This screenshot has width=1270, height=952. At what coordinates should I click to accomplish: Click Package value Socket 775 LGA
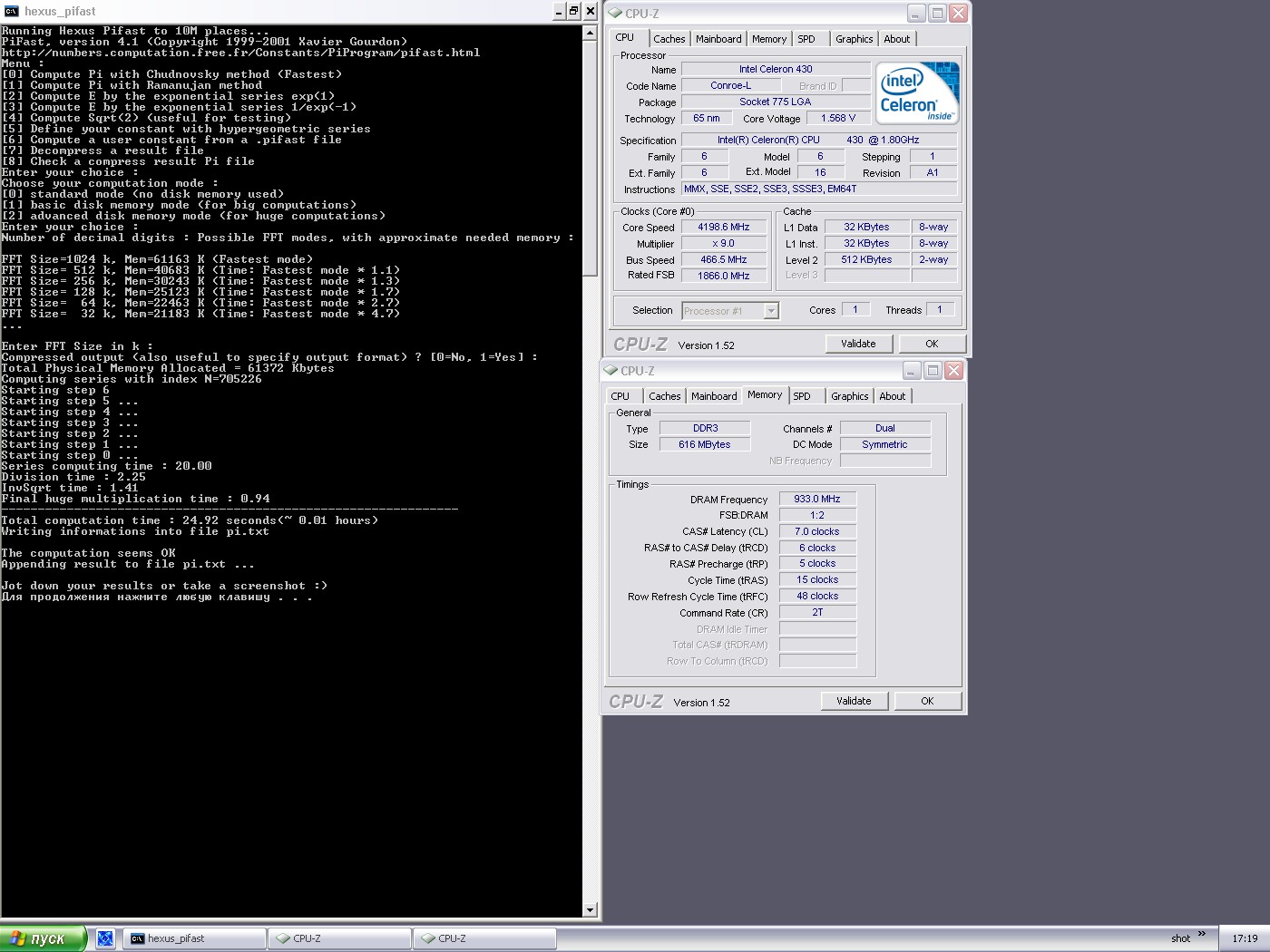pyautogui.click(x=776, y=102)
